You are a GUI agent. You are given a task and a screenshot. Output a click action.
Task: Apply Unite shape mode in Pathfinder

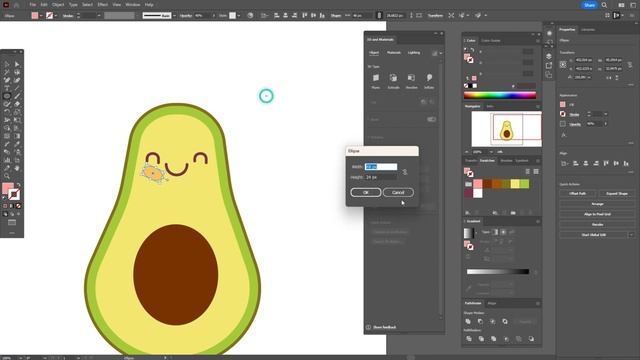(468, 322)
